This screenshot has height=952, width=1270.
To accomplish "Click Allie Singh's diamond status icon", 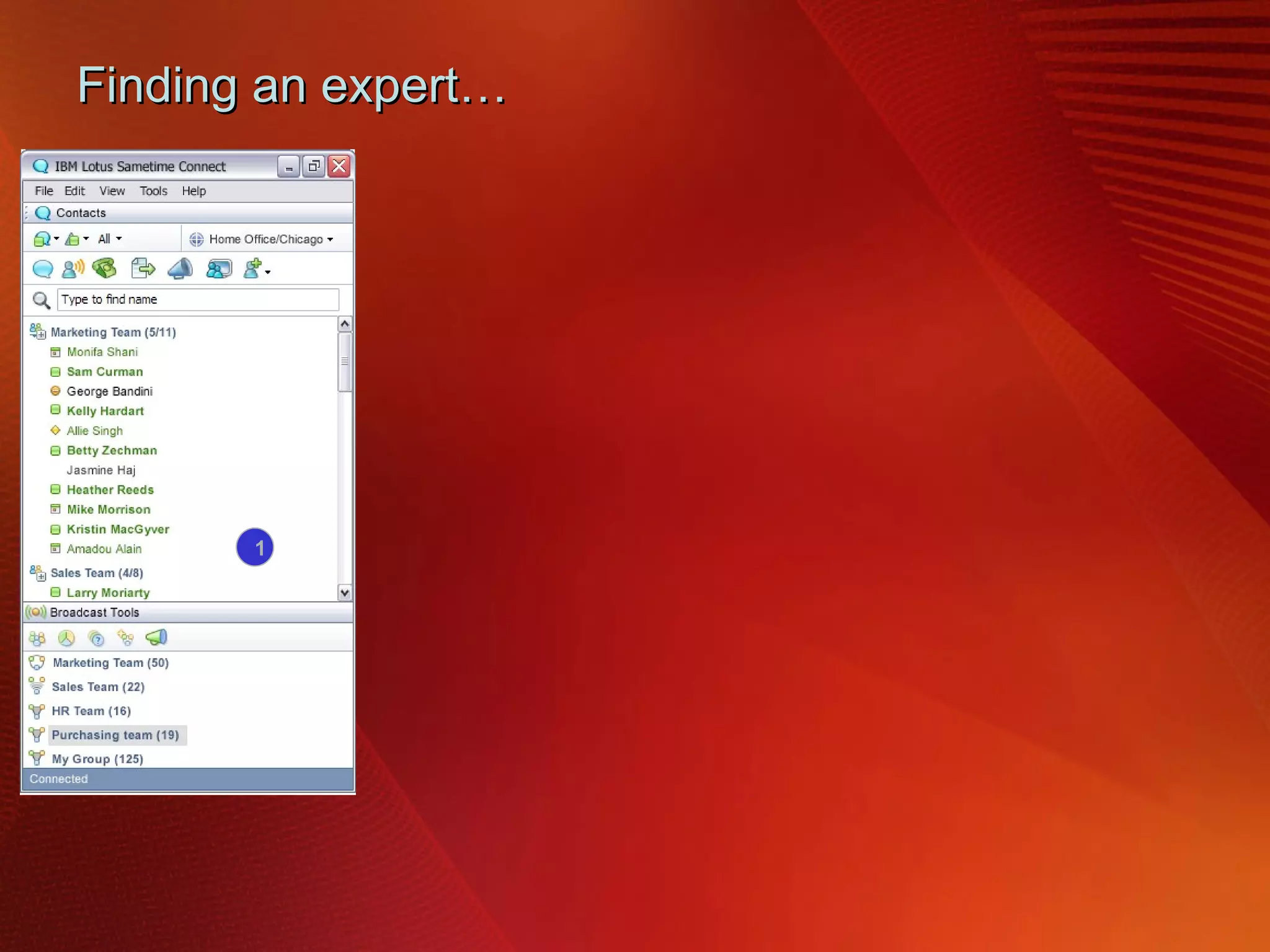I will [55, 430].
